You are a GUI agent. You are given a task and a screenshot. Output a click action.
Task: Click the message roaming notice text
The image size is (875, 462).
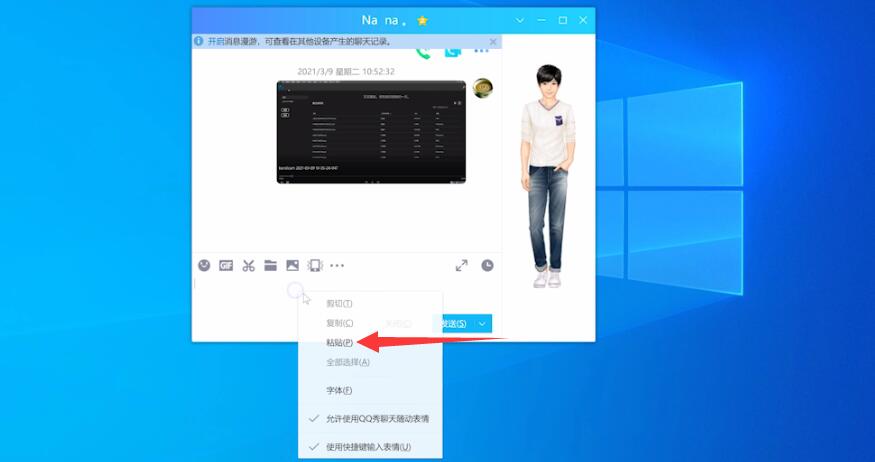coord(300,41)
